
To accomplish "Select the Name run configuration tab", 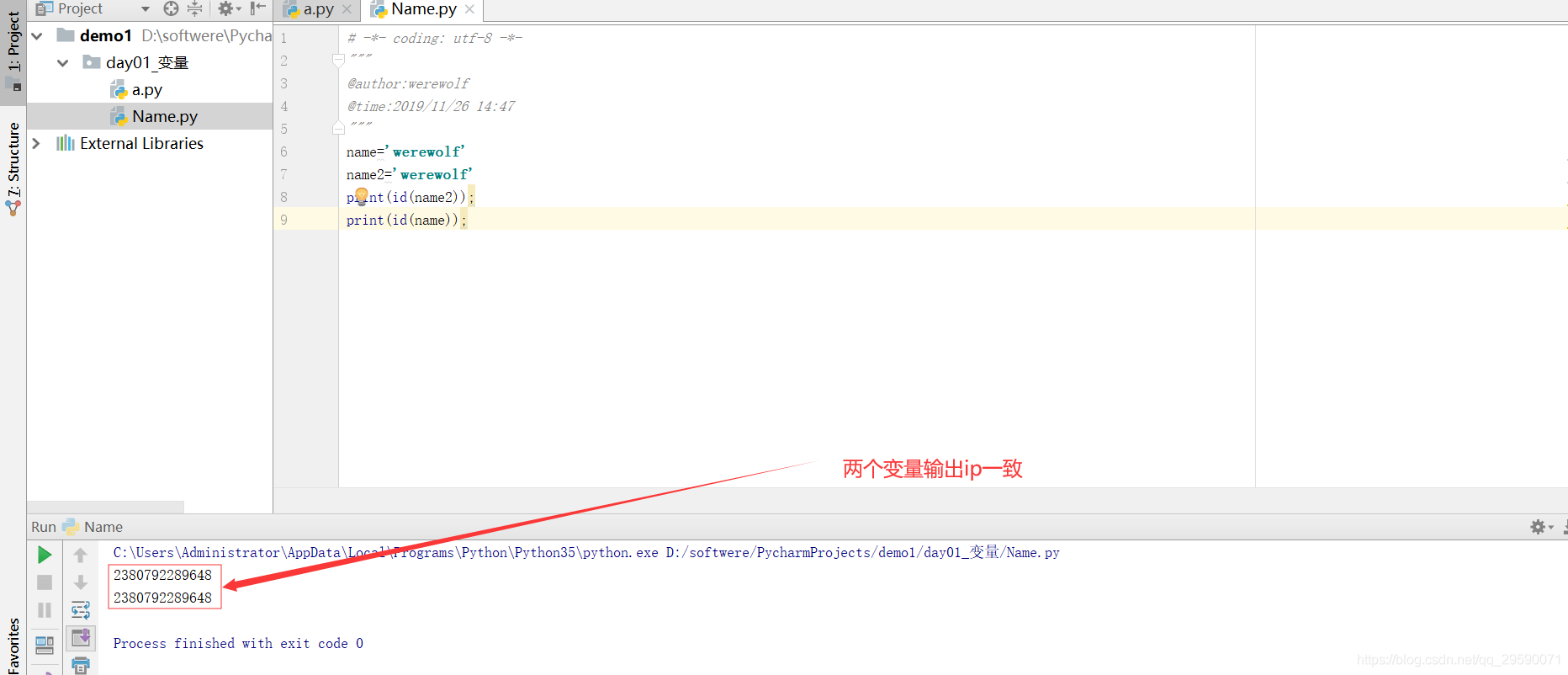I will pos(93,527).
